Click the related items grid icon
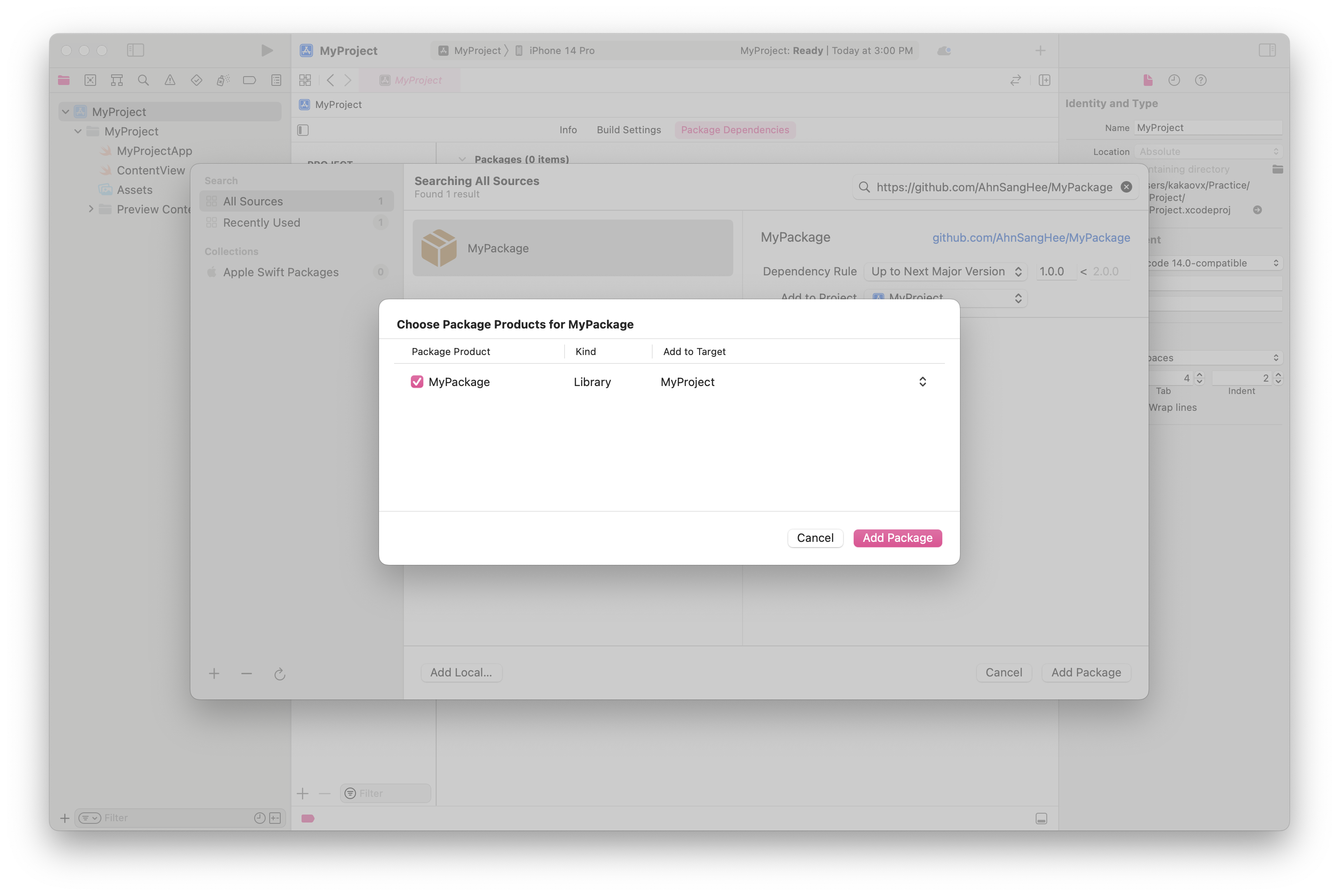The height and width of the screenshot is (896, 1339). click(x=305, y=80)
